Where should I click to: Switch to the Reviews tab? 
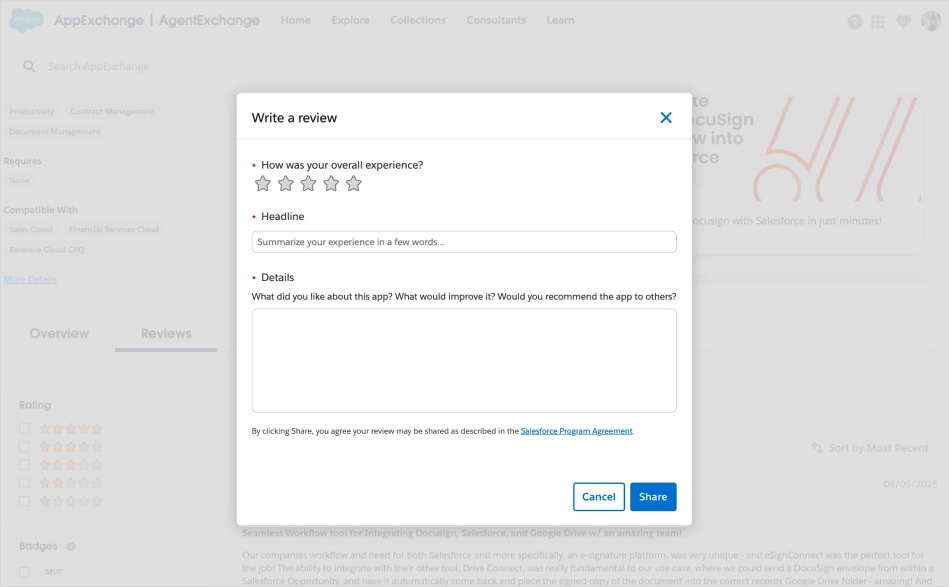coord(166,333)
